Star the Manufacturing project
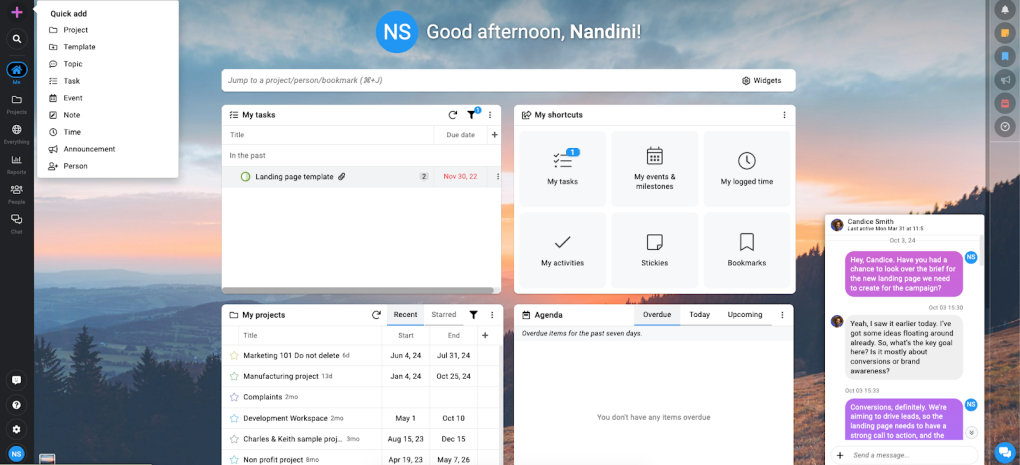Screen dimensions: 1020x465 (x=234, y=376)
